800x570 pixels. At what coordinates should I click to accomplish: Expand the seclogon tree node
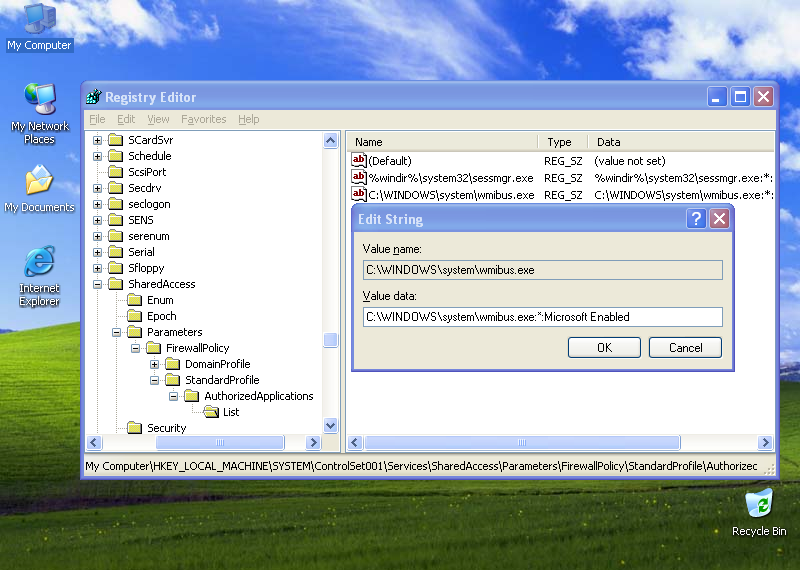click(x=97, y=204)
